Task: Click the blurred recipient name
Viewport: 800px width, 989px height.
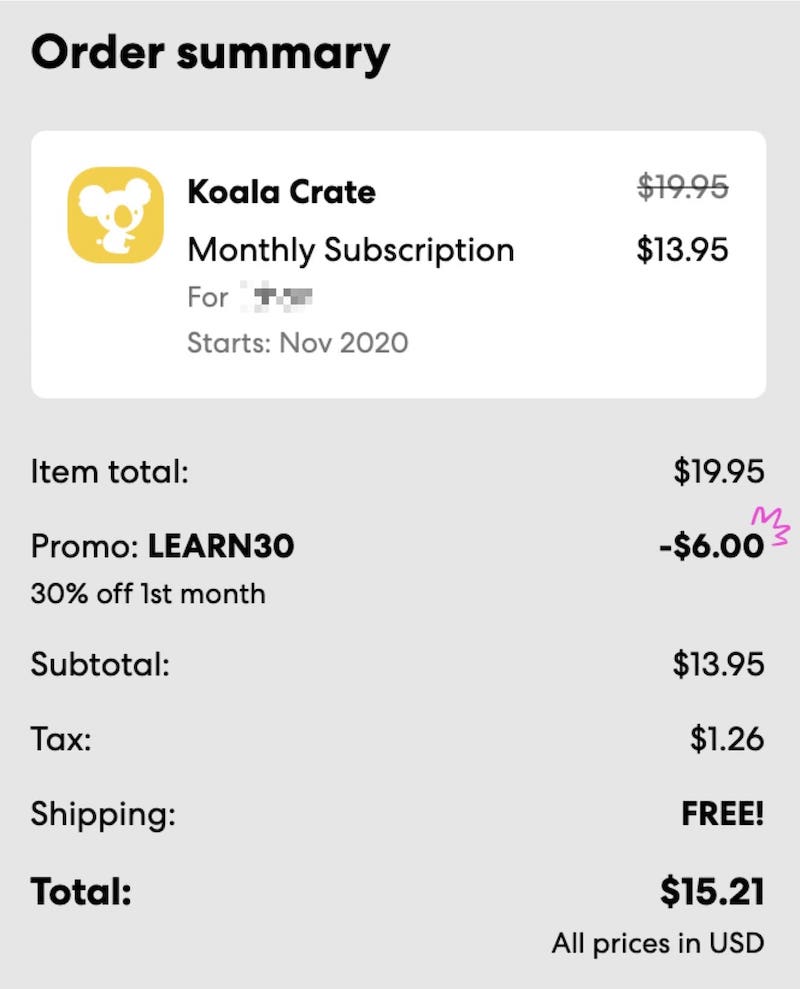Action: click(x=282, y=297)
